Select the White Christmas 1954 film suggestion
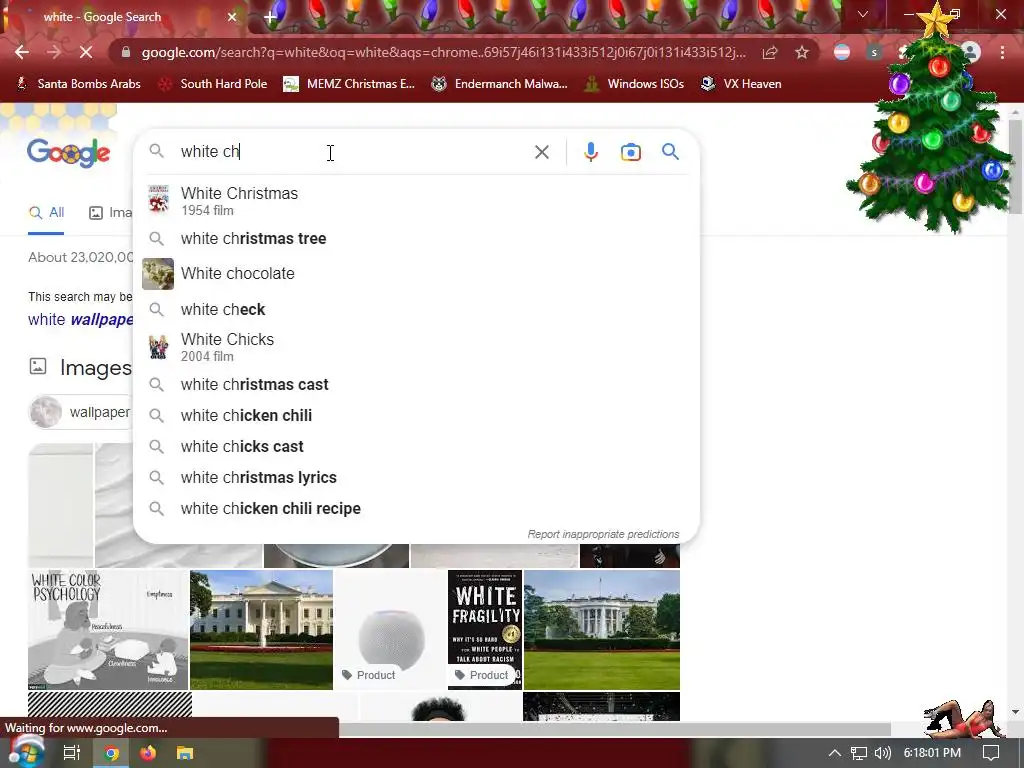Screen dimensions: 1024x768 [x=416, y=200]
